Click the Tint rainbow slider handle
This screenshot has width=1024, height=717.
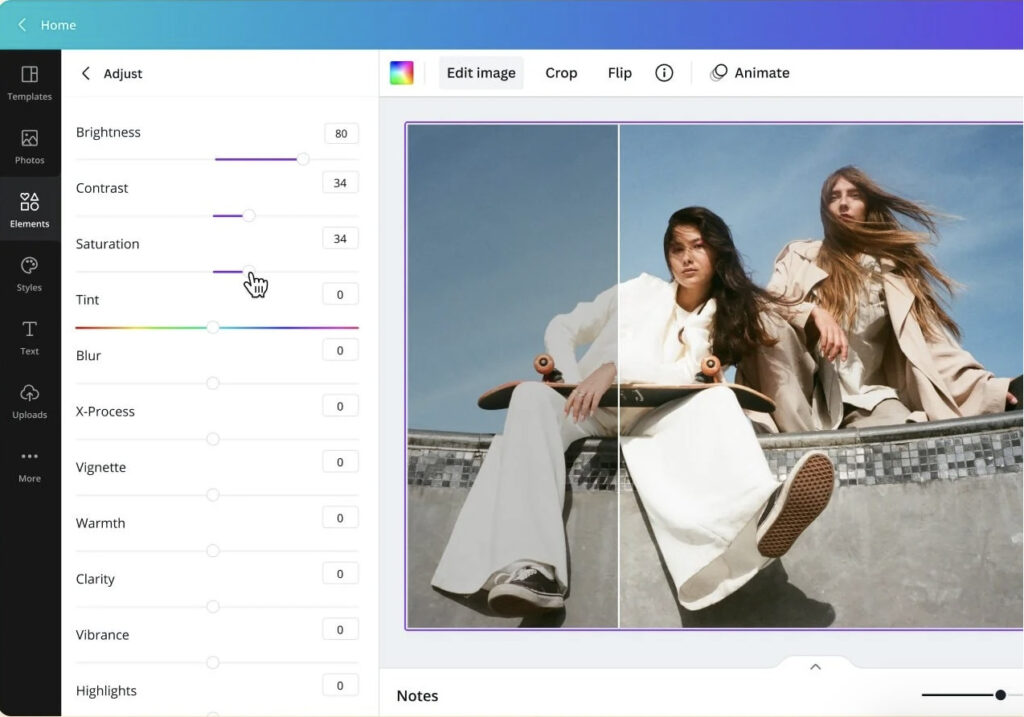tap(213, 327)
